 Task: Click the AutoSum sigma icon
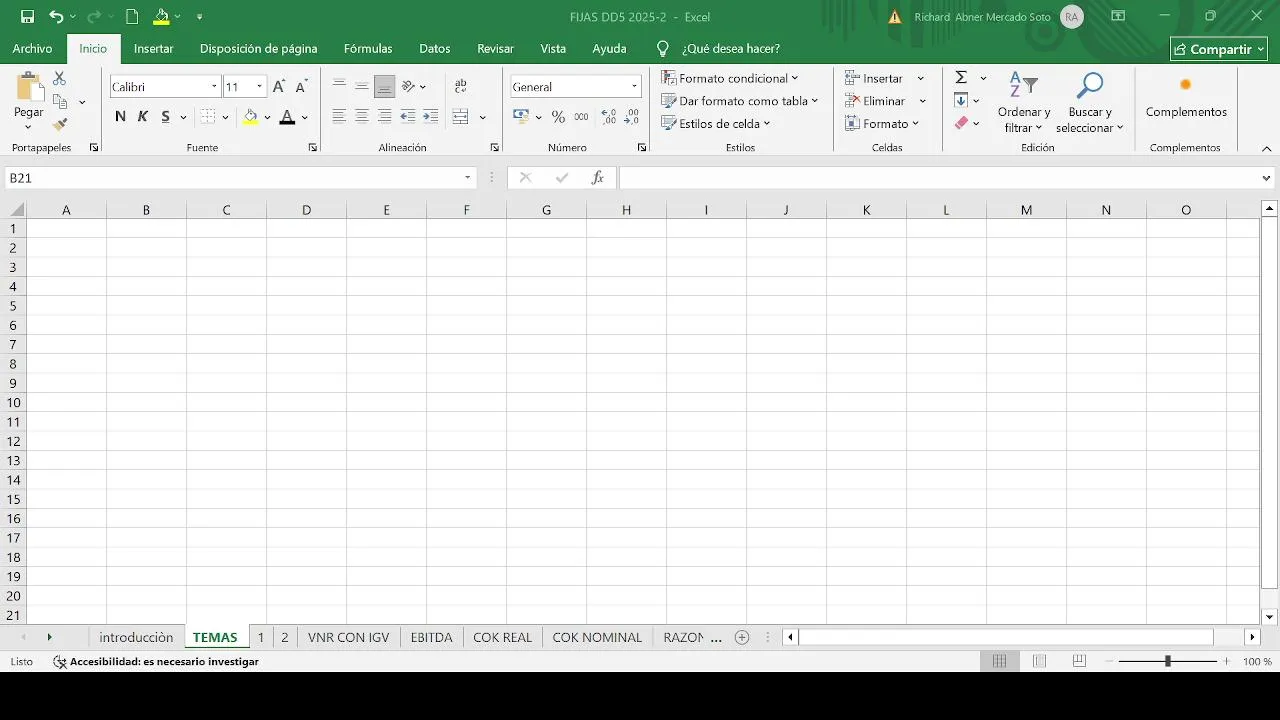(x=961, y=78)
